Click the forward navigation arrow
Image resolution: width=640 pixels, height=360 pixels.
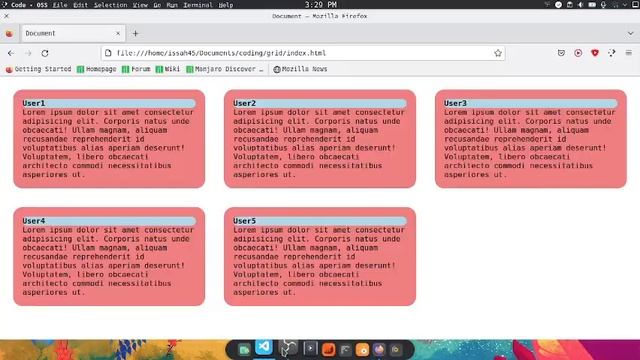click(28, 53)
